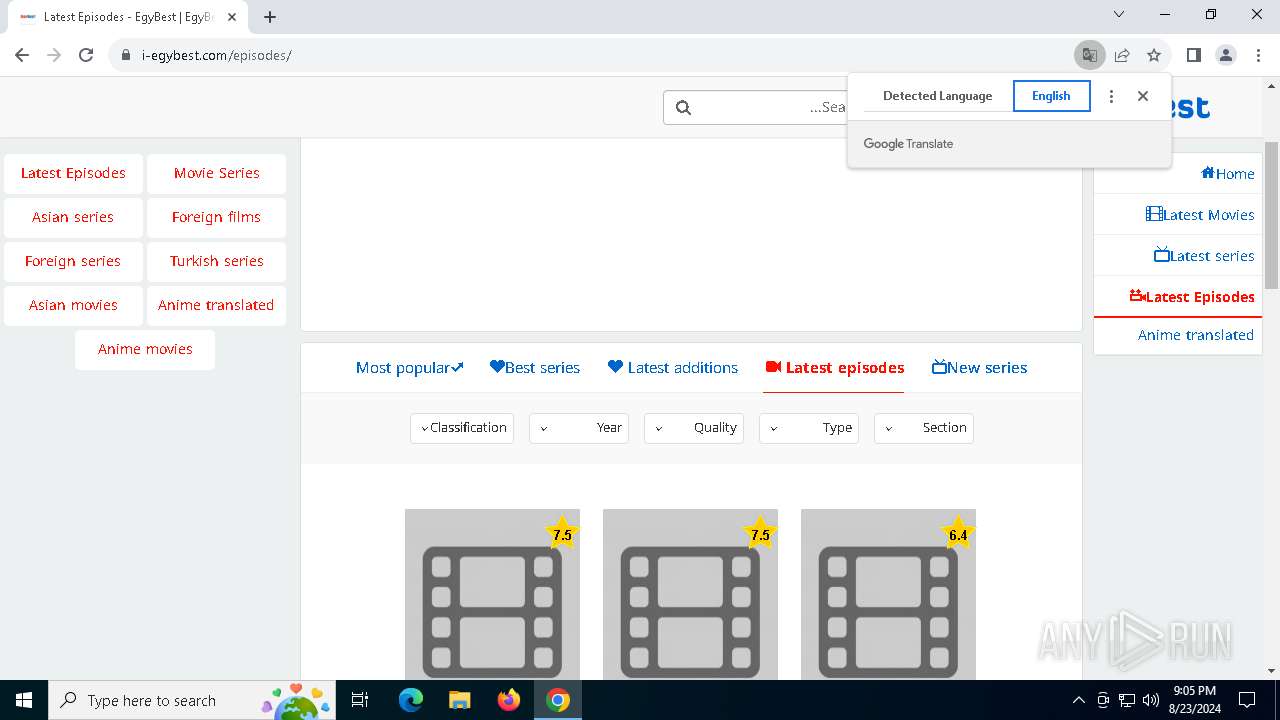Click Foreign films category button
The width and height of the screenshot is (1280, 720).
coord(216,217)
